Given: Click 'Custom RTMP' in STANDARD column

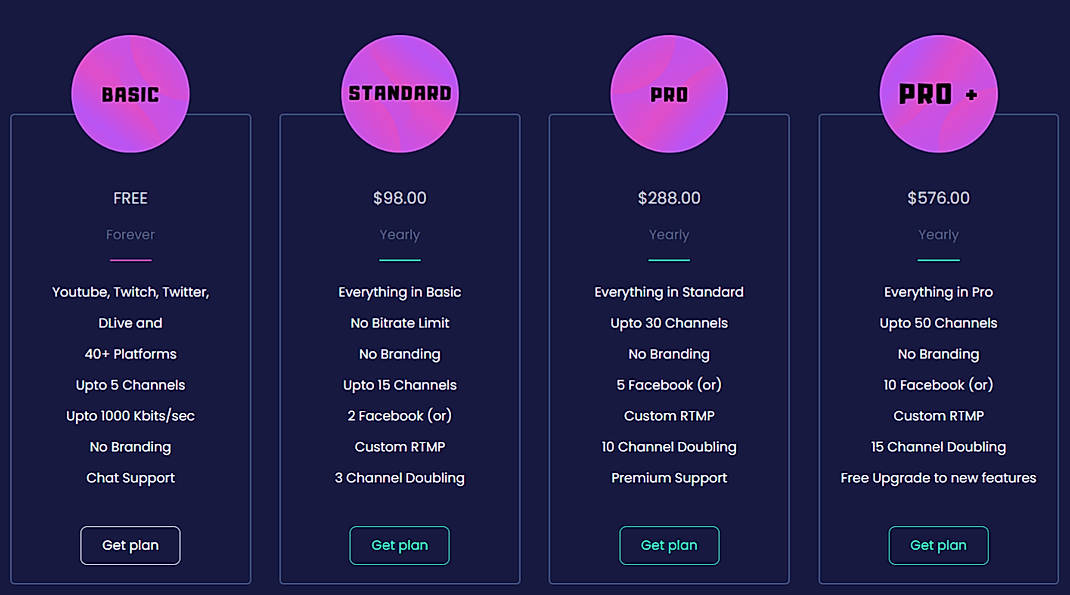Looking at the screenshot, I should 400,446.
